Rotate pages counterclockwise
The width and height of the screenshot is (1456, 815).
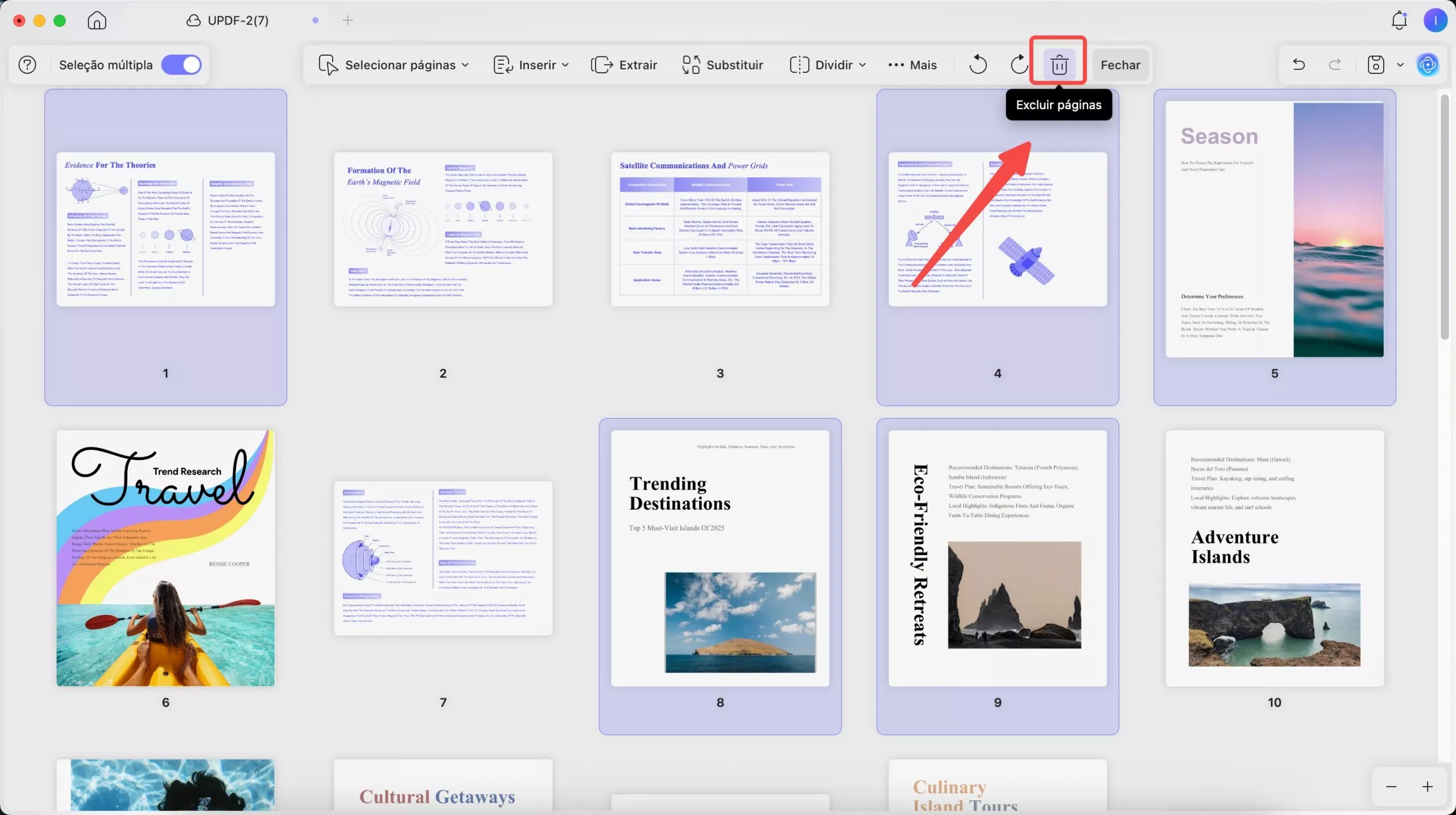[x=978, y=65]
